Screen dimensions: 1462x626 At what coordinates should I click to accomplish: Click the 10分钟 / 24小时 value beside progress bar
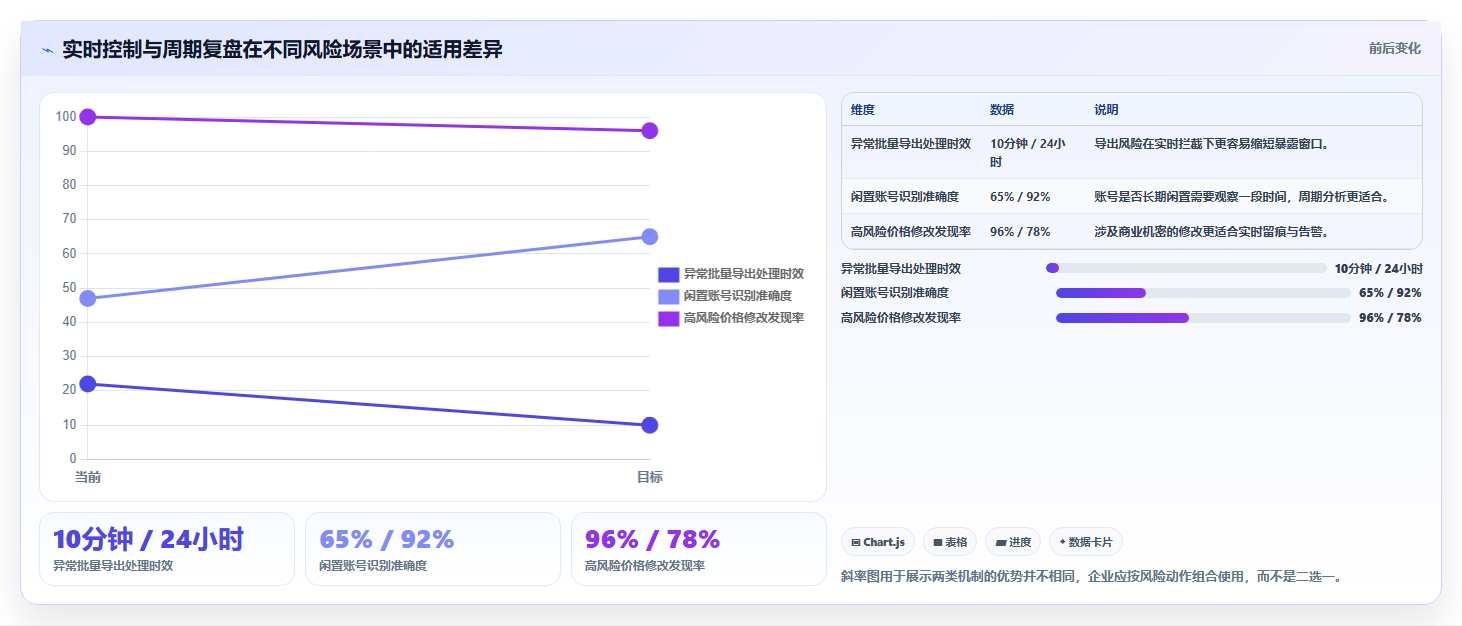(1378, 268)
